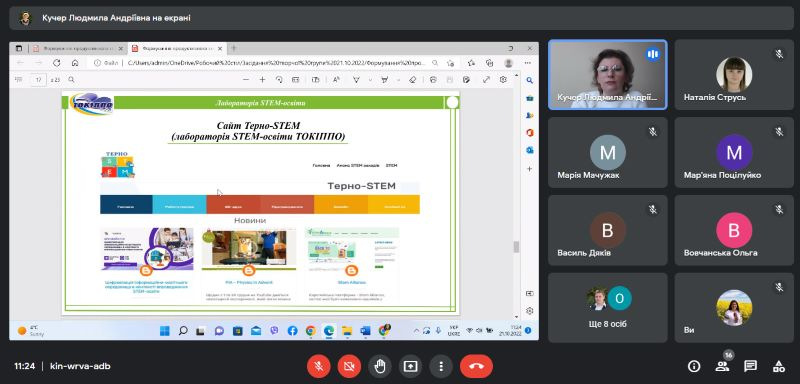Image resolution: width=800 pixels, height=384 pixels.
Task: Zoom out the PDF with the minus button
Action: (x=246, y=80)
